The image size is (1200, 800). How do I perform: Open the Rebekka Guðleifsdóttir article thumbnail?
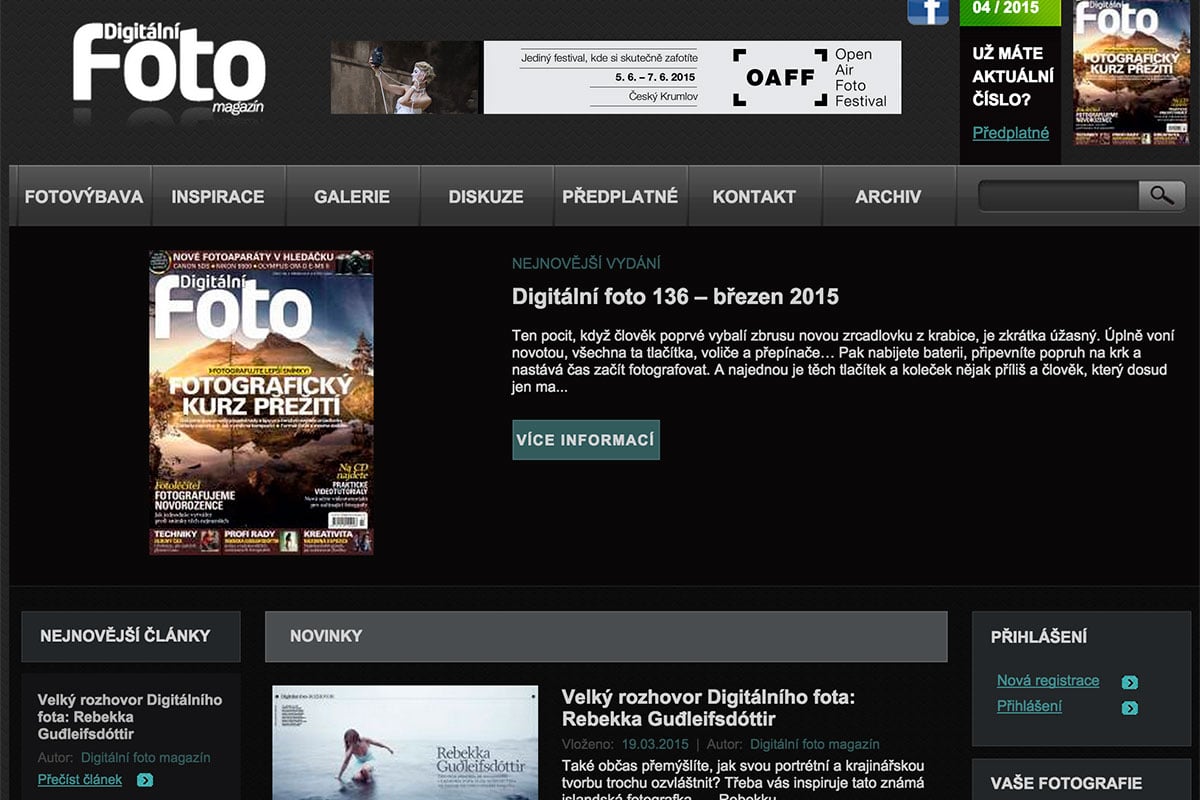pyautogui.click(x=405, y=742)
